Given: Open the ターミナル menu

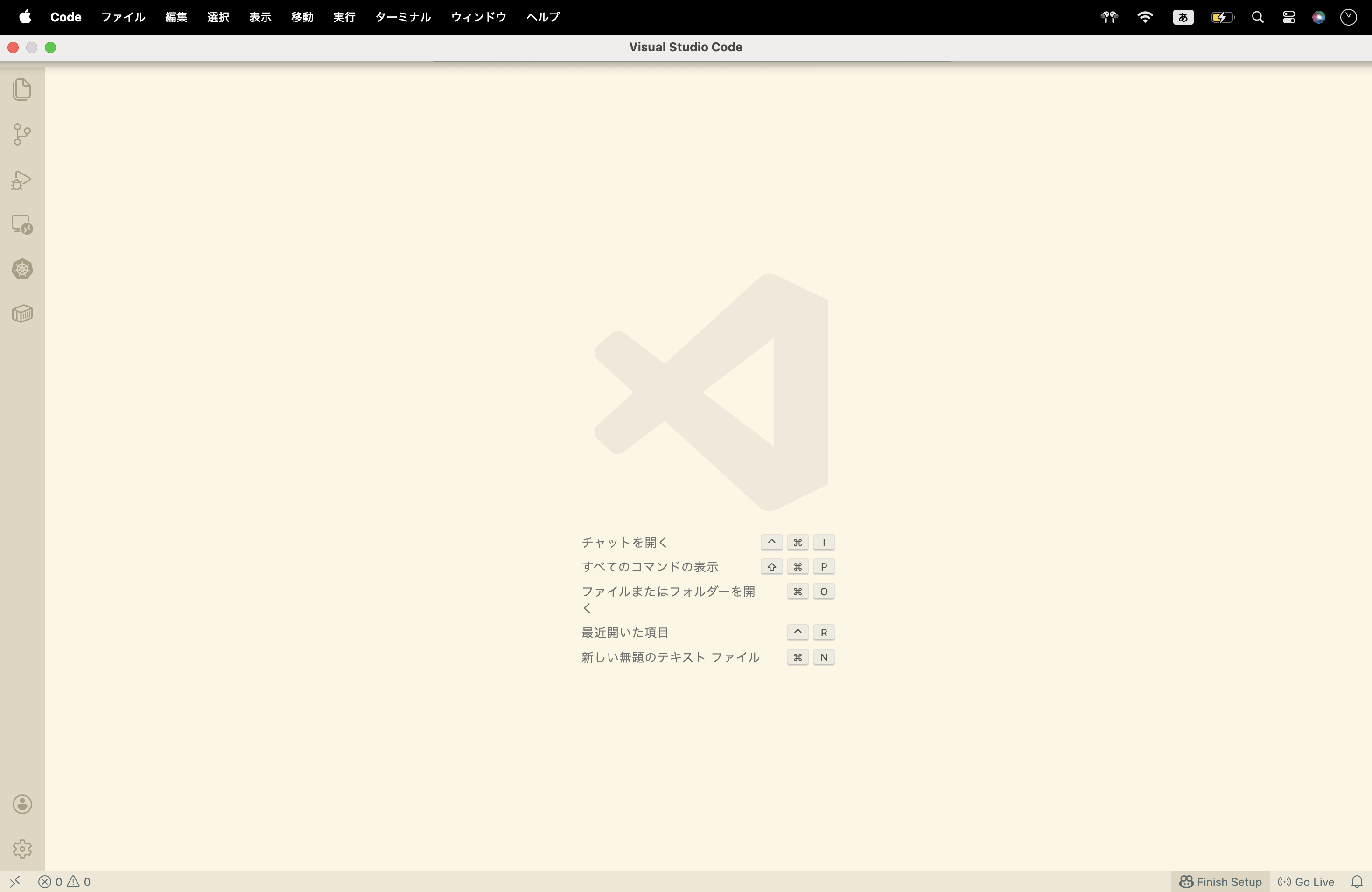Looking at the screenshot, I should coord(402,17).
